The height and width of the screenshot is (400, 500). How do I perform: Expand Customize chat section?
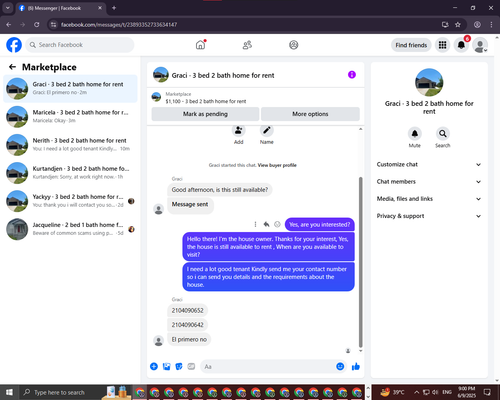tap(429, 164)
